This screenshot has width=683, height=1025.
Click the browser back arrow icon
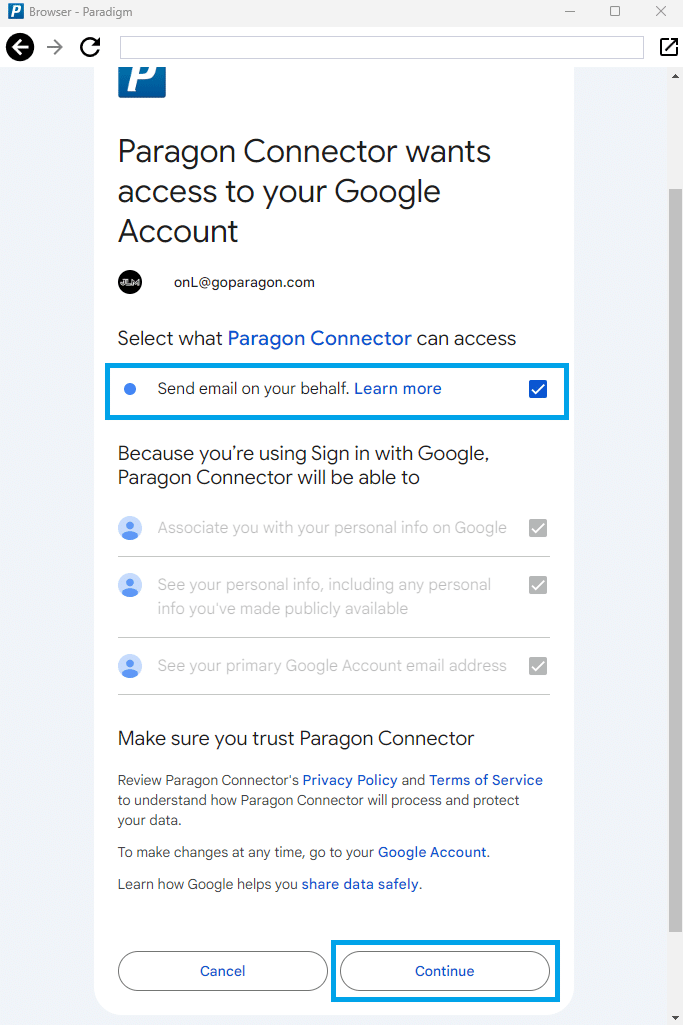pos(20,47)
